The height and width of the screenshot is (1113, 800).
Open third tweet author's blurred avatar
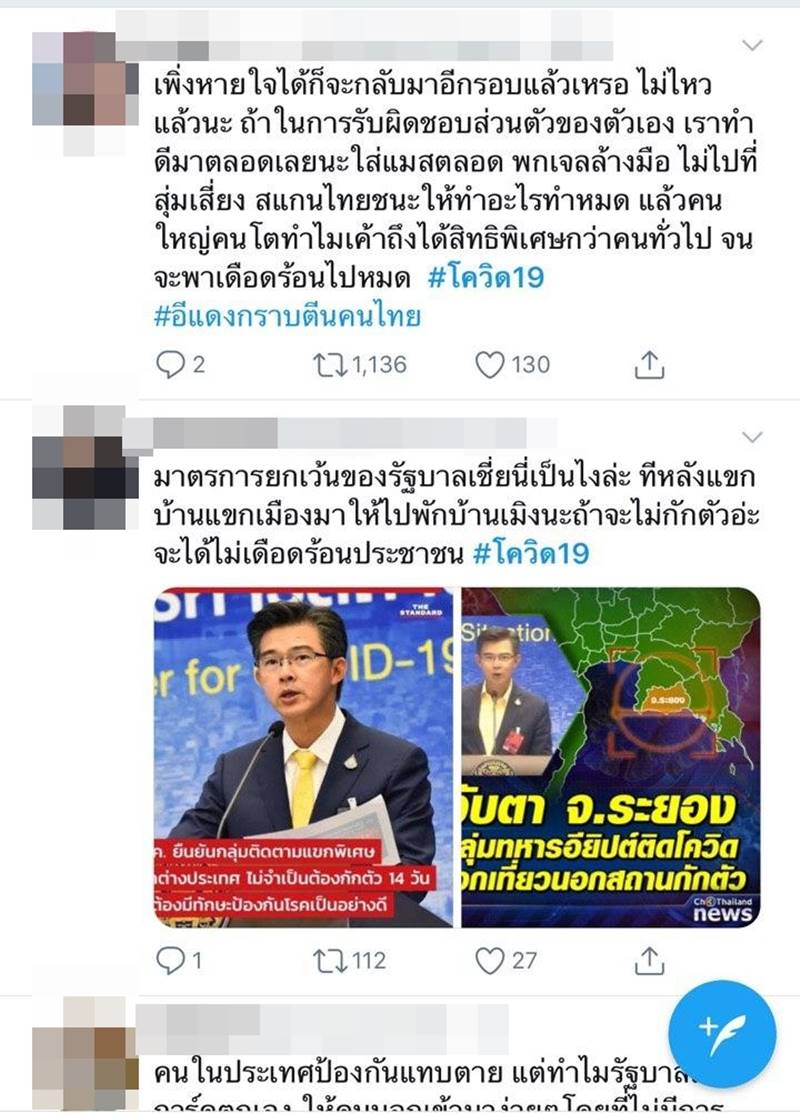coord(85,1053)
